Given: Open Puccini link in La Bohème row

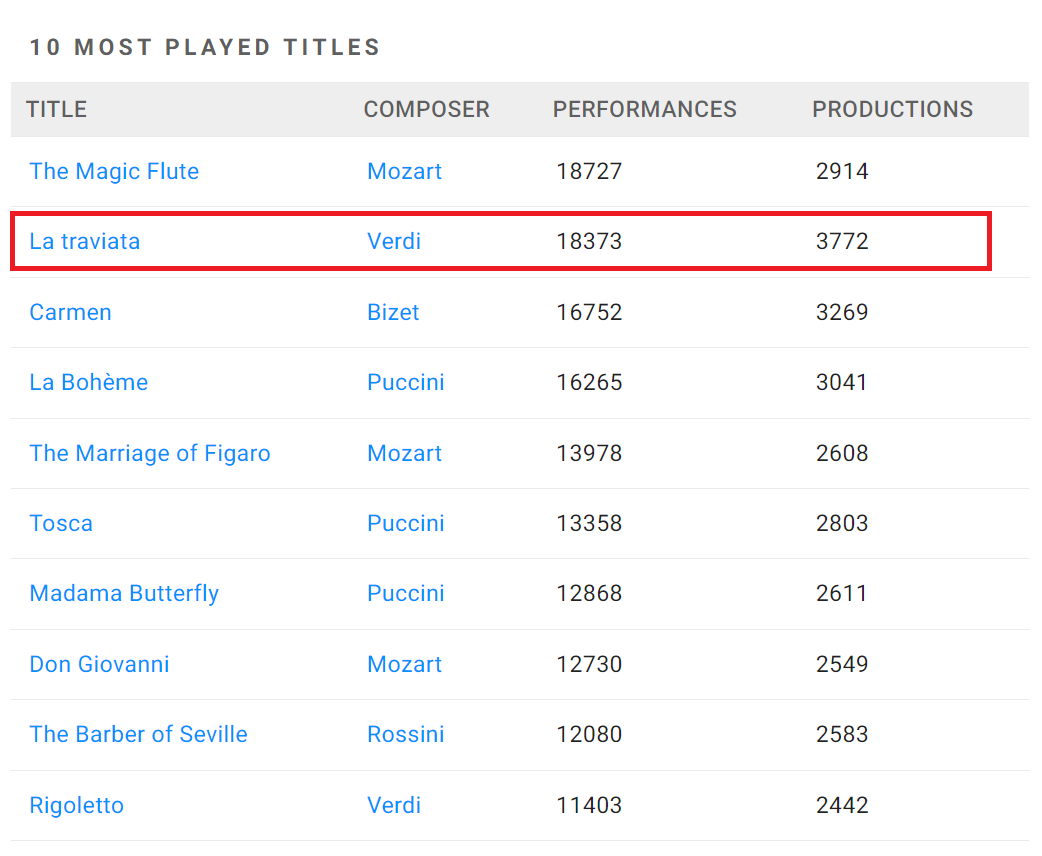Looking at the screenshot, I should pyautogui.click(x=406, y=382).
